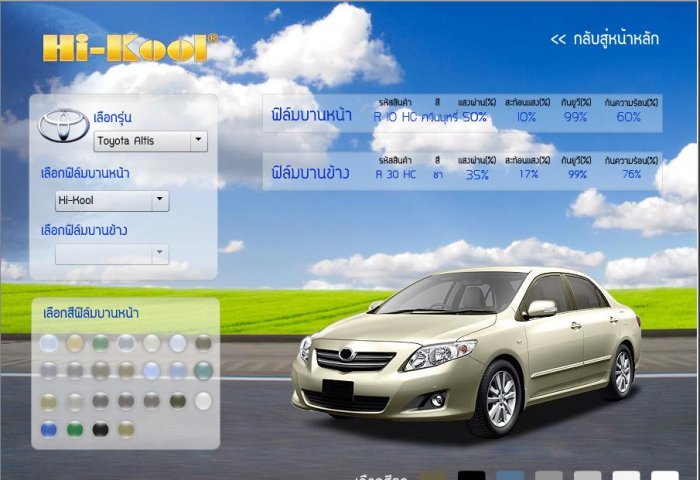
Task: Pick the light periwinkle swatch, second row
Action: tap(151, 371)
